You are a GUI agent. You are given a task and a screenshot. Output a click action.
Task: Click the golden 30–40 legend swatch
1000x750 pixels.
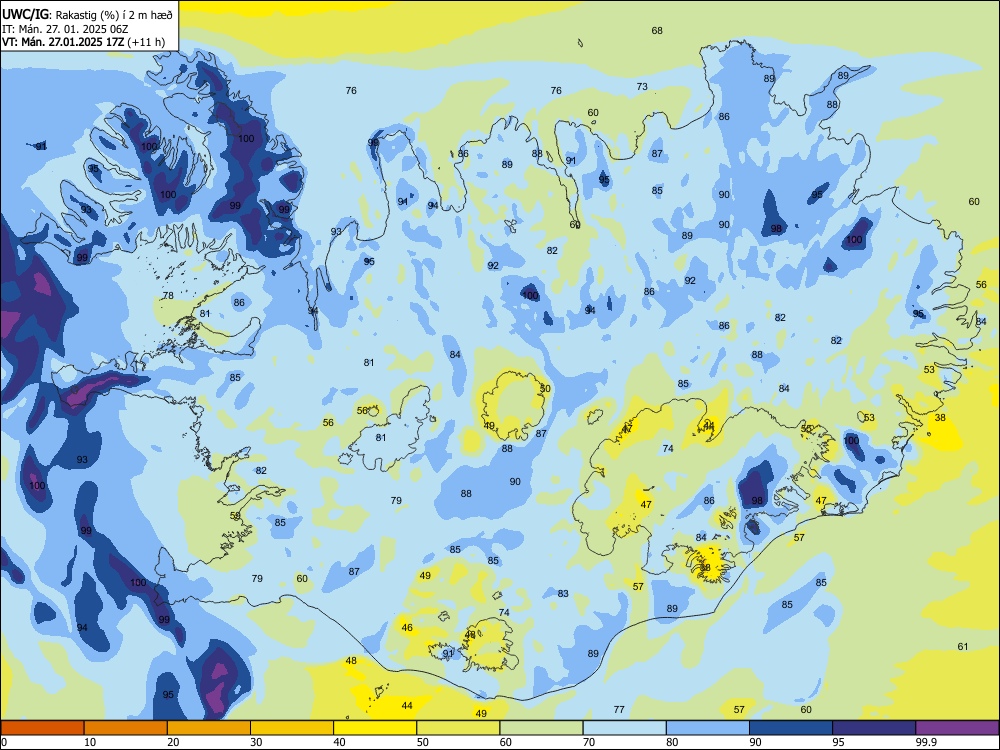292,728
